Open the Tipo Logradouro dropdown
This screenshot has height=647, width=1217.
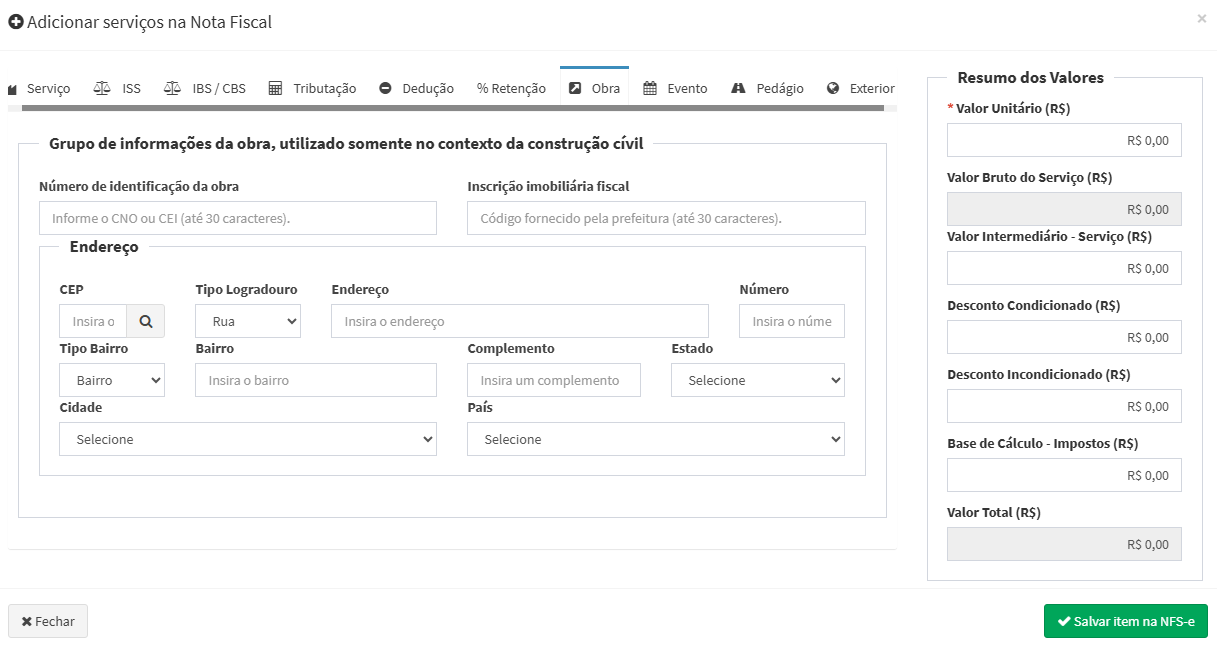248,321
